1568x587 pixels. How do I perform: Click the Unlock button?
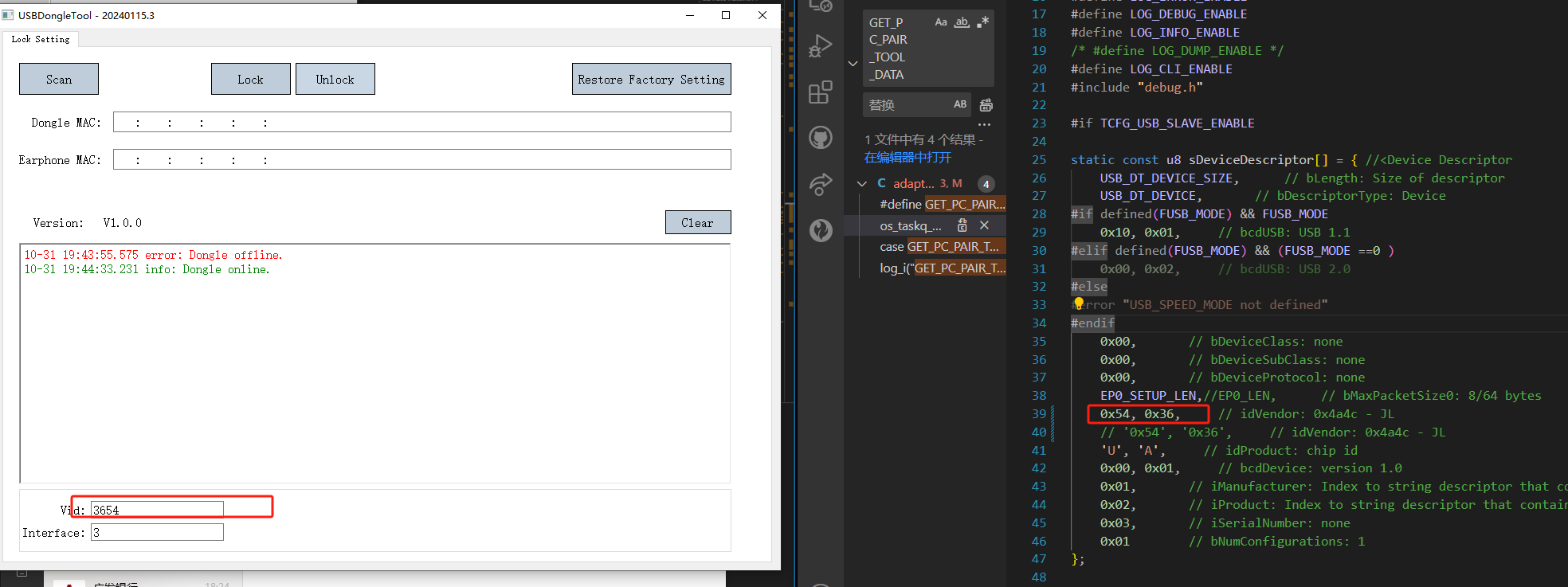coord(335,79)
